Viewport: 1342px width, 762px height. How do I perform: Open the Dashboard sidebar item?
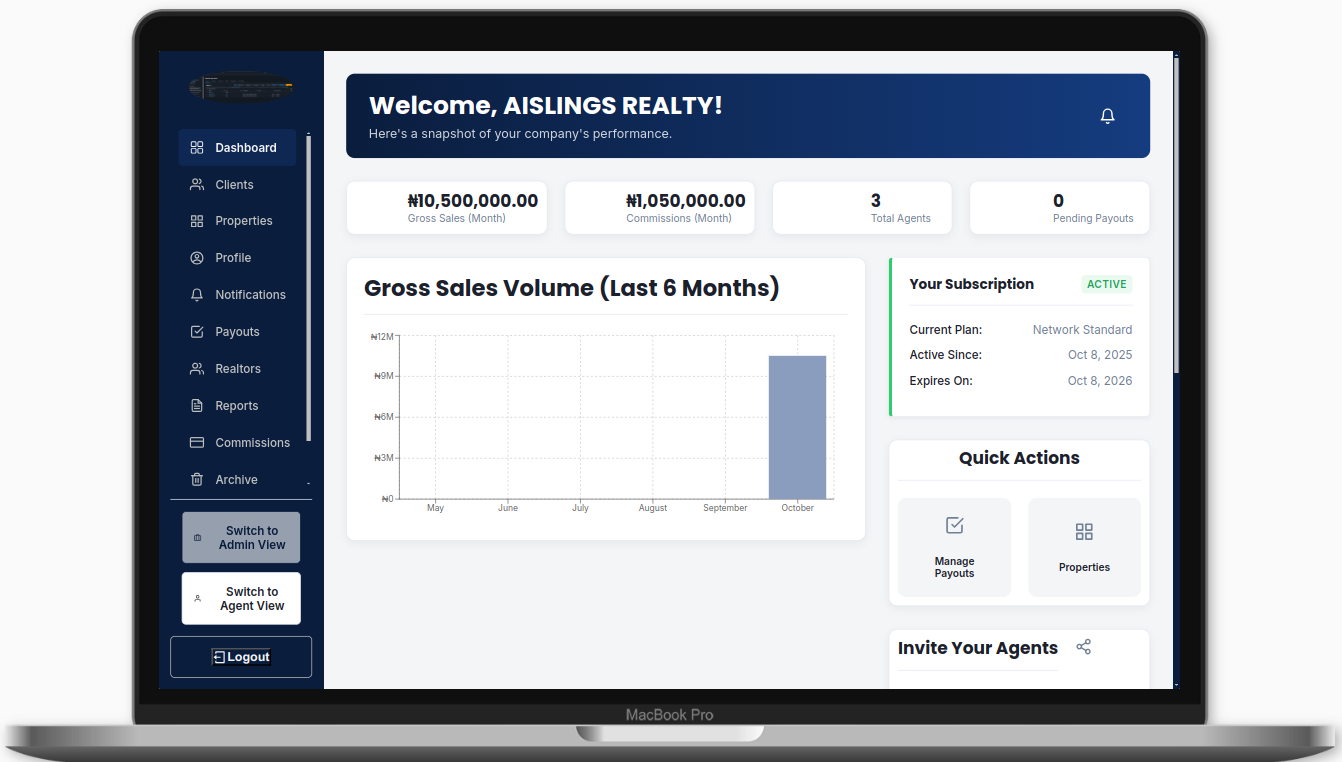tap(237, 147)
